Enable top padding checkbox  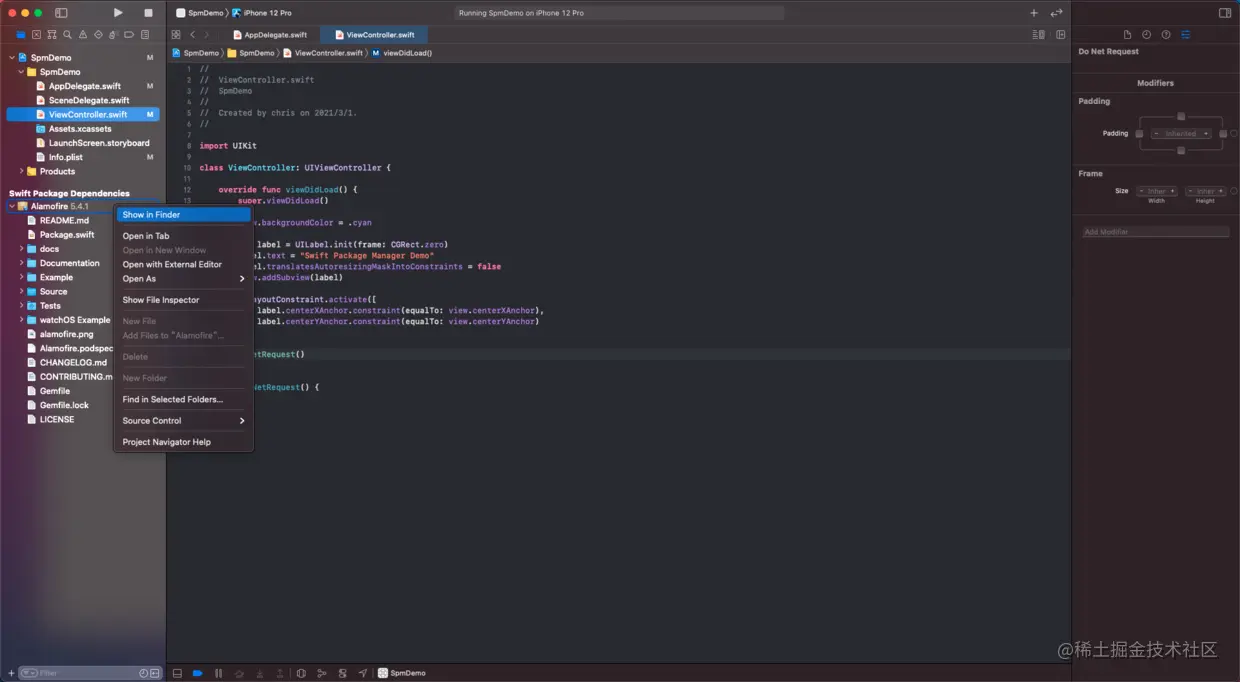tap(1181, 116)
